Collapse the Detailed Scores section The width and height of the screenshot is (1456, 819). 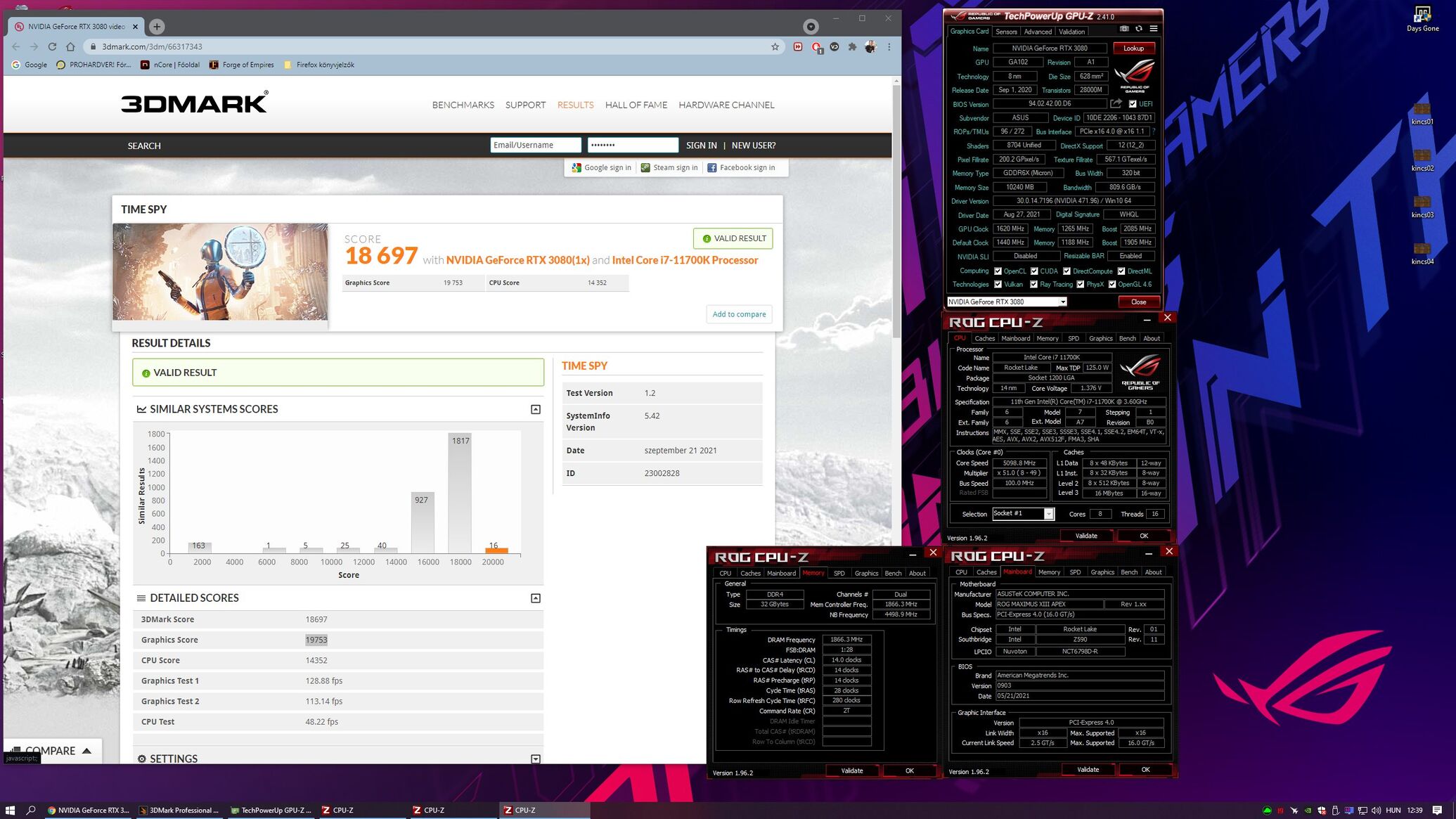click(x=536, y=598)
